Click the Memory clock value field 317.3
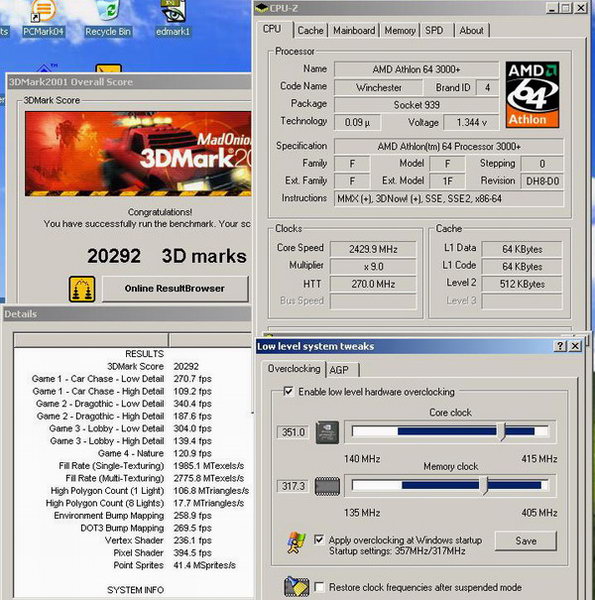 click(x=293, y=486)
